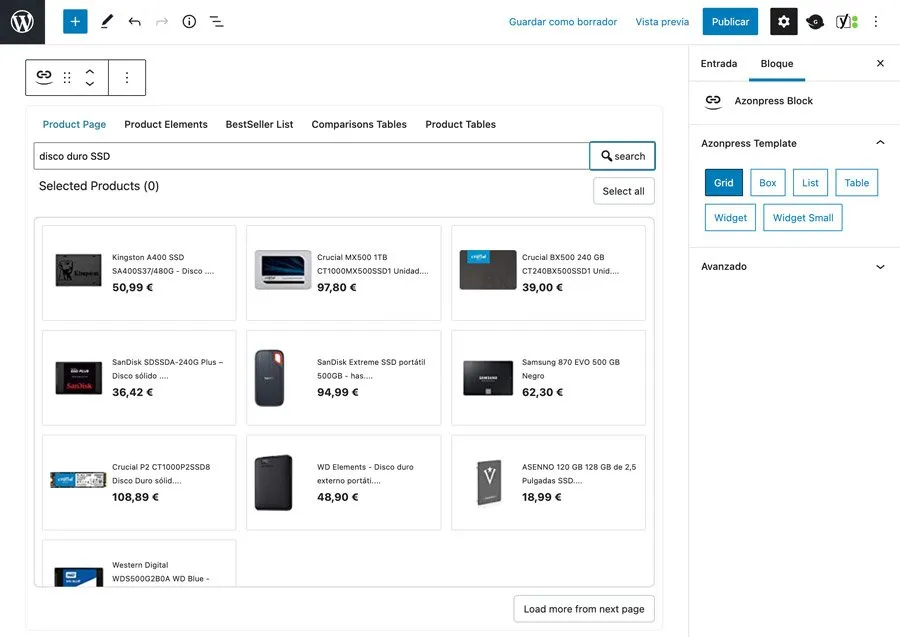This screenshot has height=637, width=900.
Task: Open document info details
Action: (x=189, y=22)
